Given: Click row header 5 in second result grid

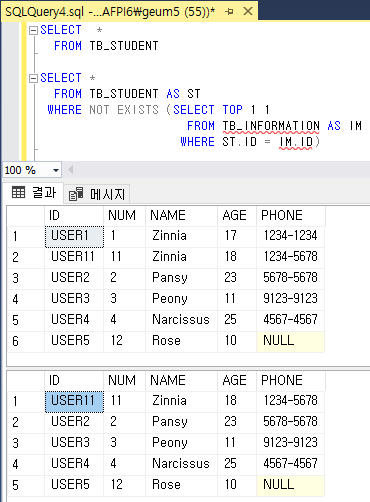Looking at the screenshot, I should (26, 485).
